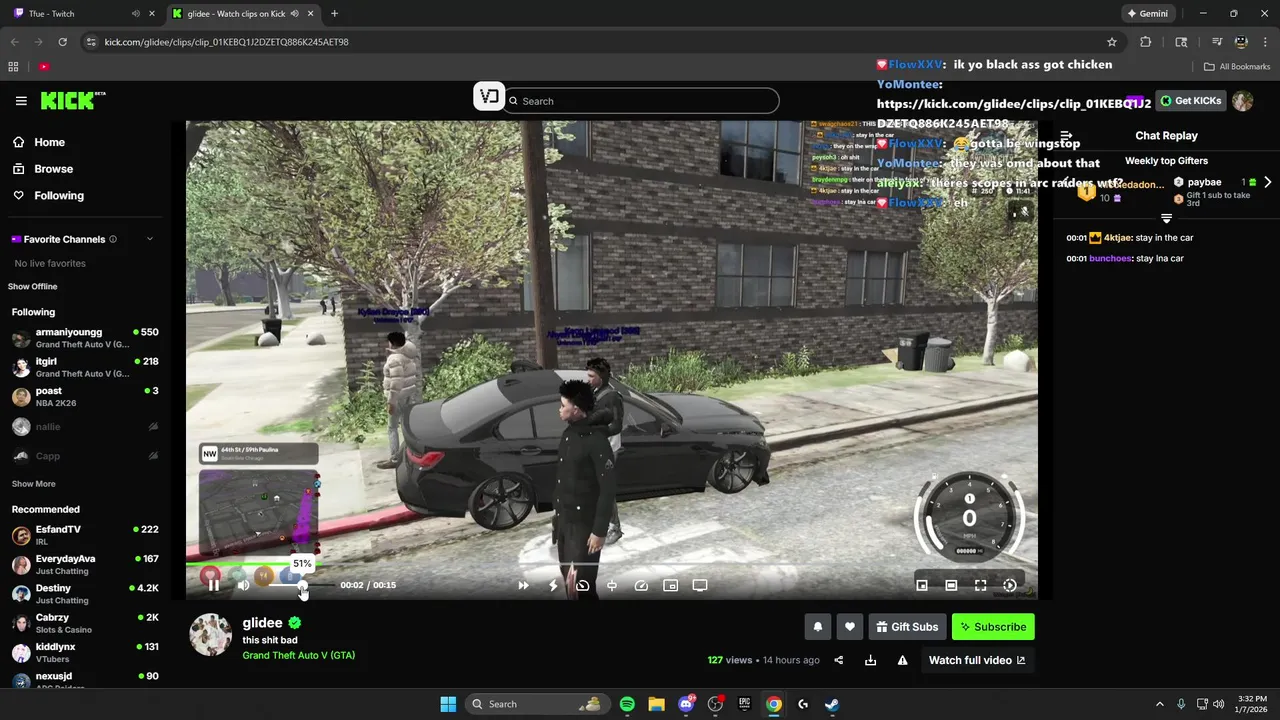Open itgirl channel in Following list
This screenshot has width=1280, height=720.
[85, 367]
